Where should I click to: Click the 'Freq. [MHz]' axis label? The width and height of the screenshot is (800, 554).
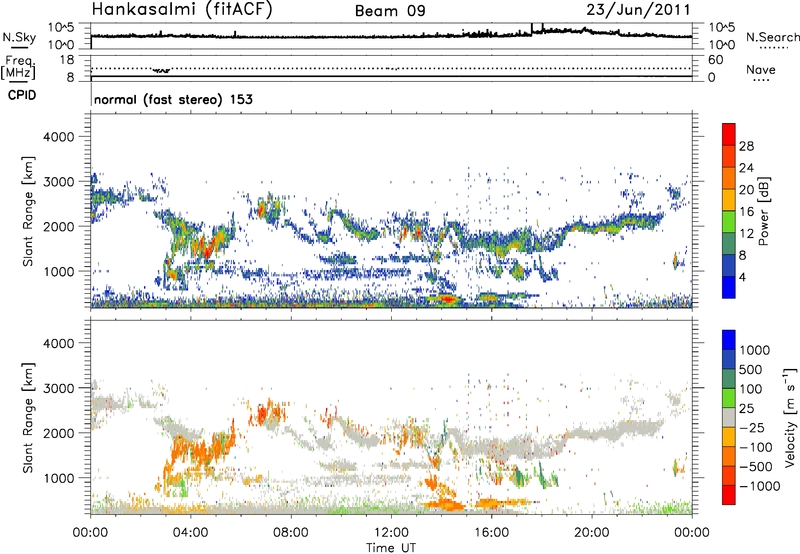coord(19,67)
